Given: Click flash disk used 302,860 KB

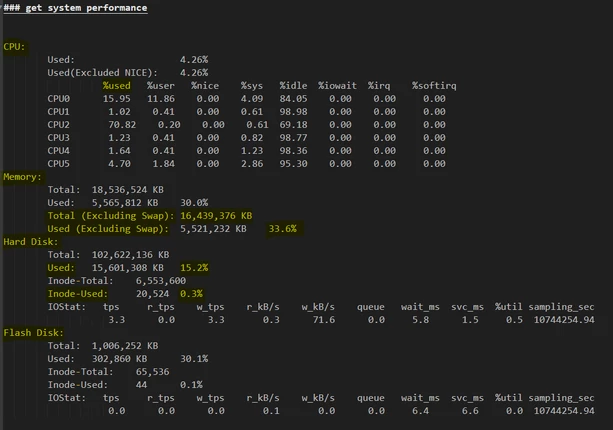Looking at the screenshot, I should 119,358.
